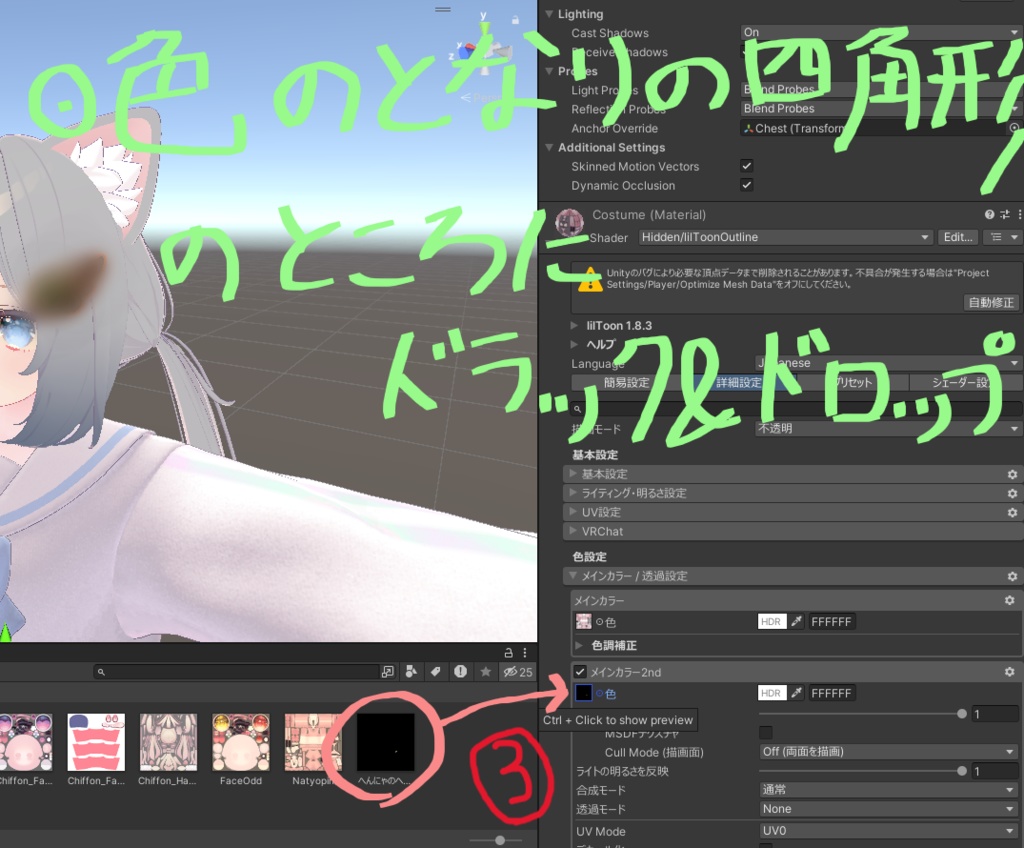Expand the 色調補正 foldout
1024x848 pixels.
[x=579, y=645]
